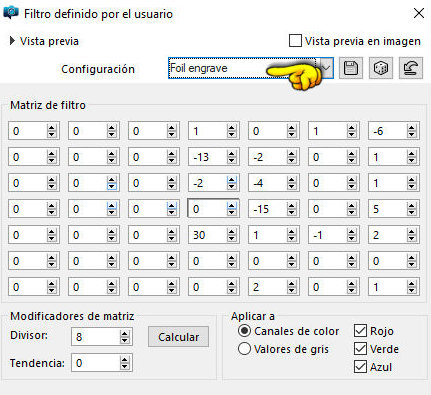Image resolution: width=431 pixels, height=395 pixels.
Task: Decrease the Tendencia value with down arrow
Action: pos(124,366)
